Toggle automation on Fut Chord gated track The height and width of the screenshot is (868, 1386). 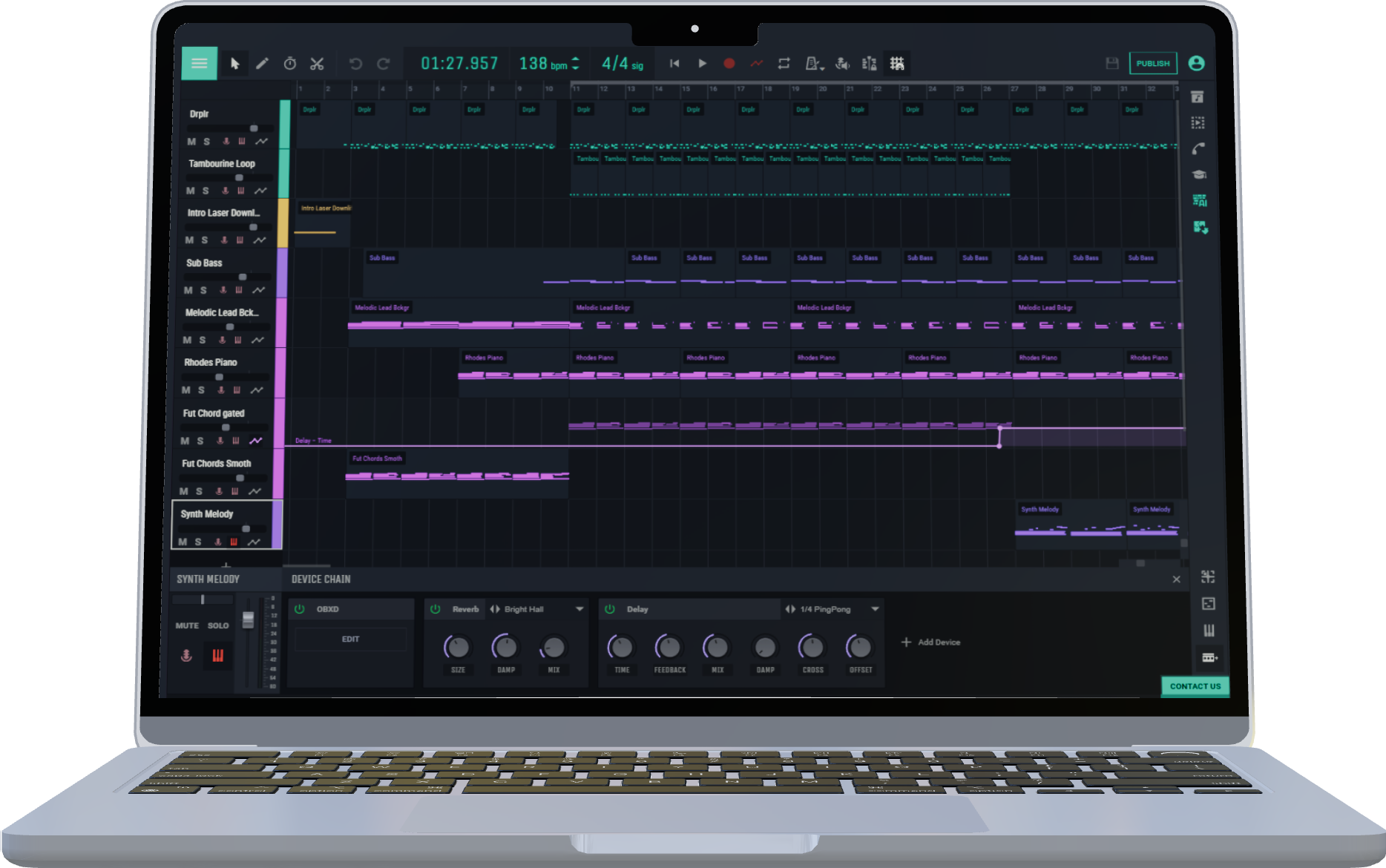point(255,441)
